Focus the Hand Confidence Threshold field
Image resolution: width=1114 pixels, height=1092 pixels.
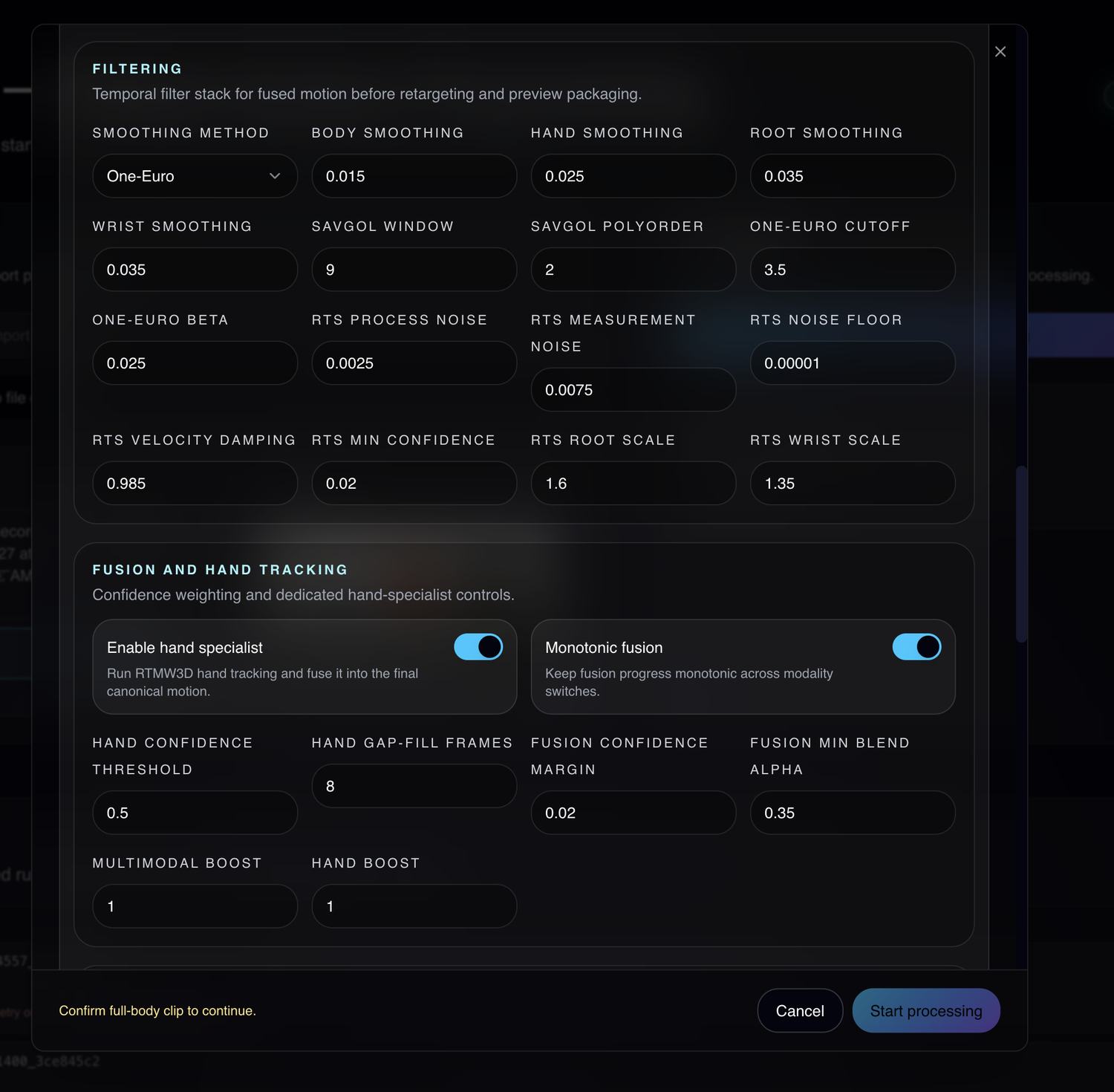(x=195, y=813)
